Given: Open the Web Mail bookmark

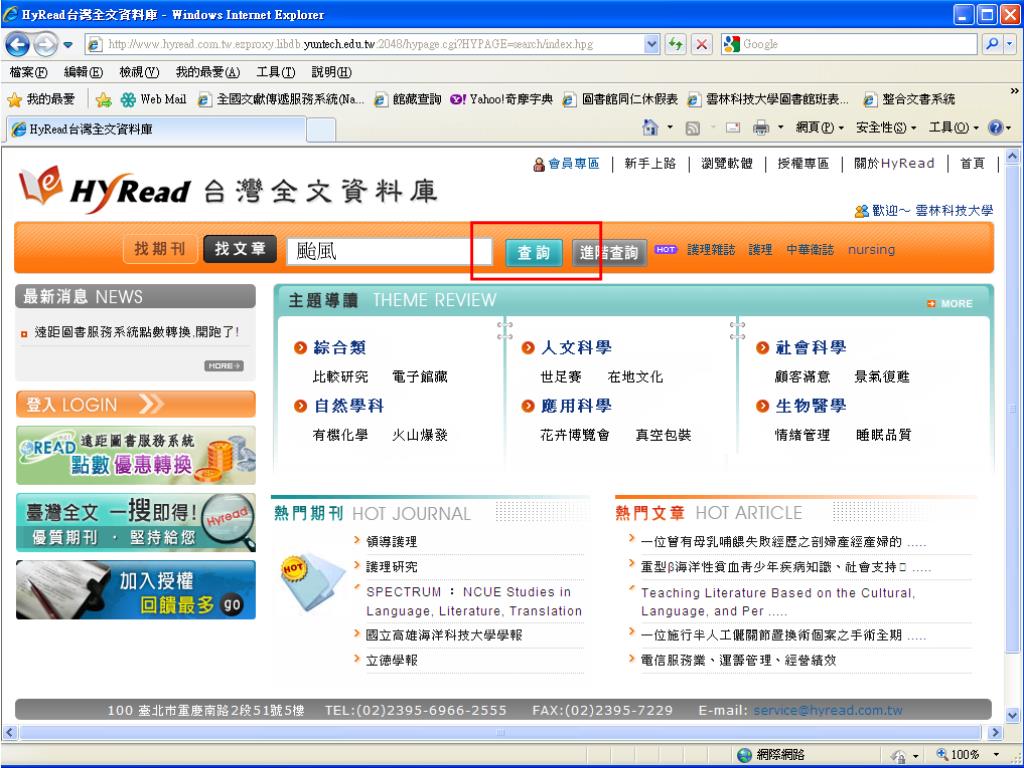Looking at the screenshot, I should pyautogui.click(x=154, y=99).
